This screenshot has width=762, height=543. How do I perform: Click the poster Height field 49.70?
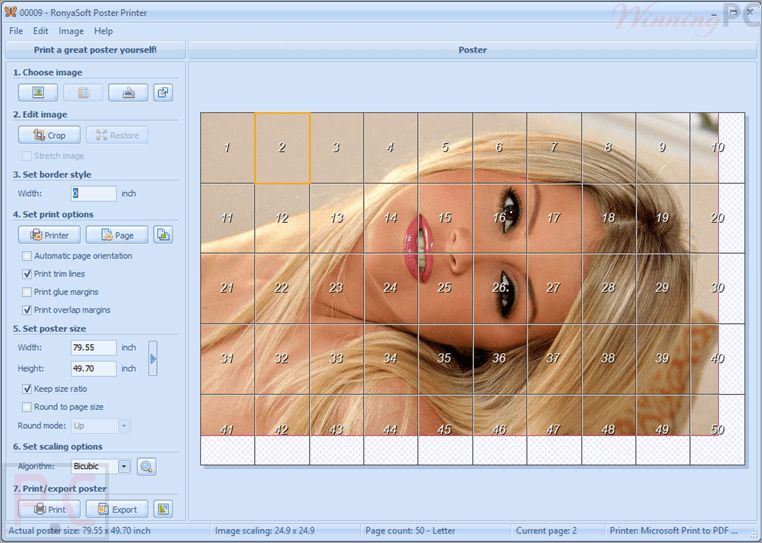pyautogui.click(x=94, y=368)
